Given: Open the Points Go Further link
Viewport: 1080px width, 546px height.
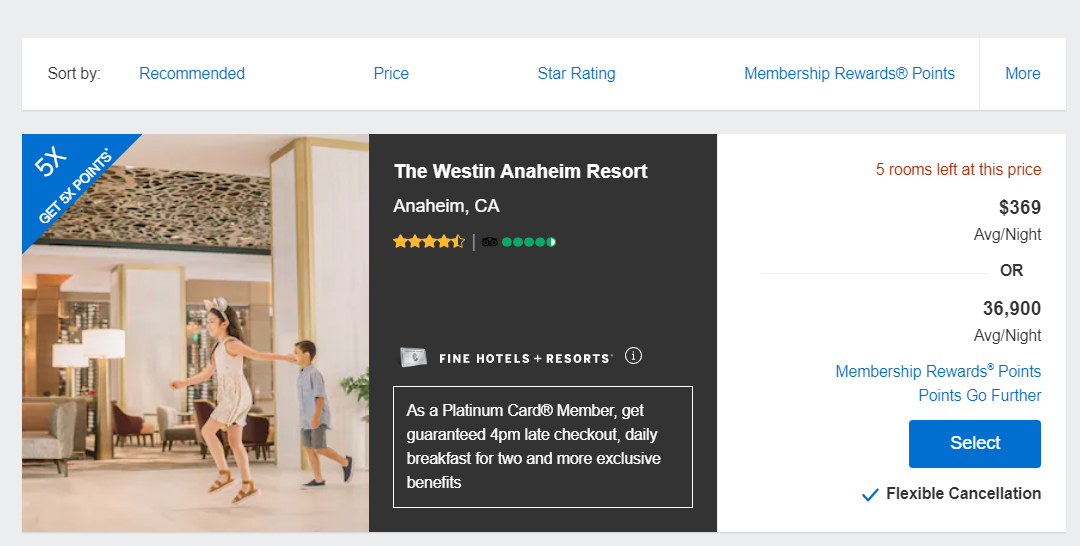Looking at the screenshot, I should tap(979, 395).
